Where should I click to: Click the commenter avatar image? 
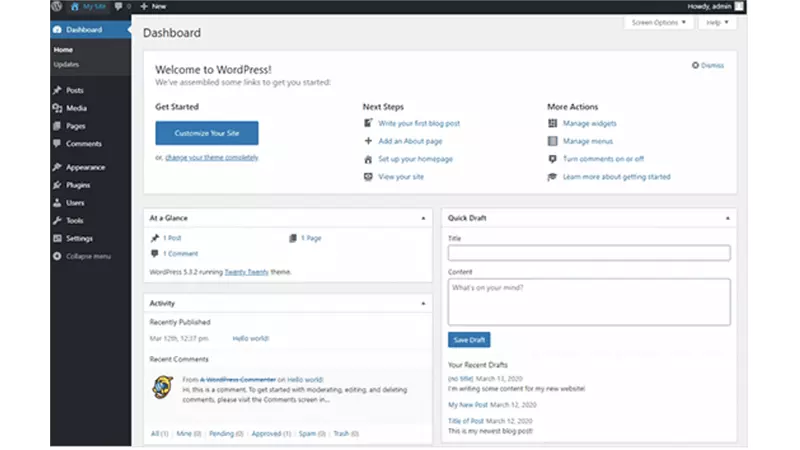(163, 387)
